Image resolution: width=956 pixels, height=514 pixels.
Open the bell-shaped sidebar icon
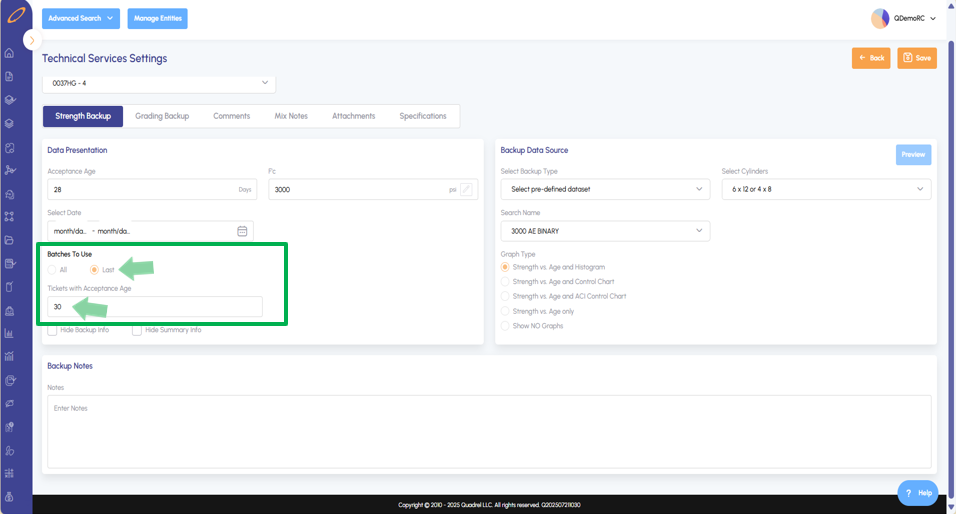(9, 310)
